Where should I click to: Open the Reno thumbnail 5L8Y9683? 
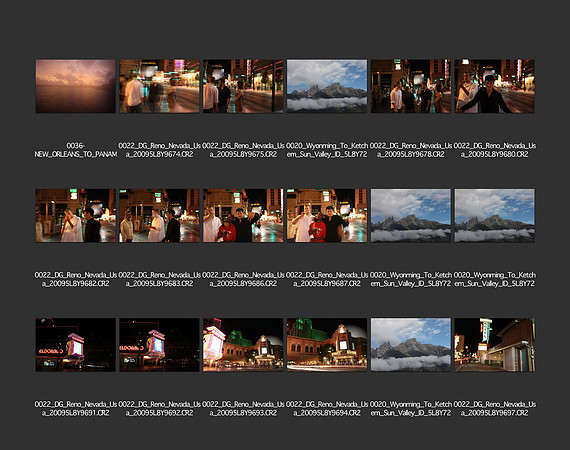[159, 216]
